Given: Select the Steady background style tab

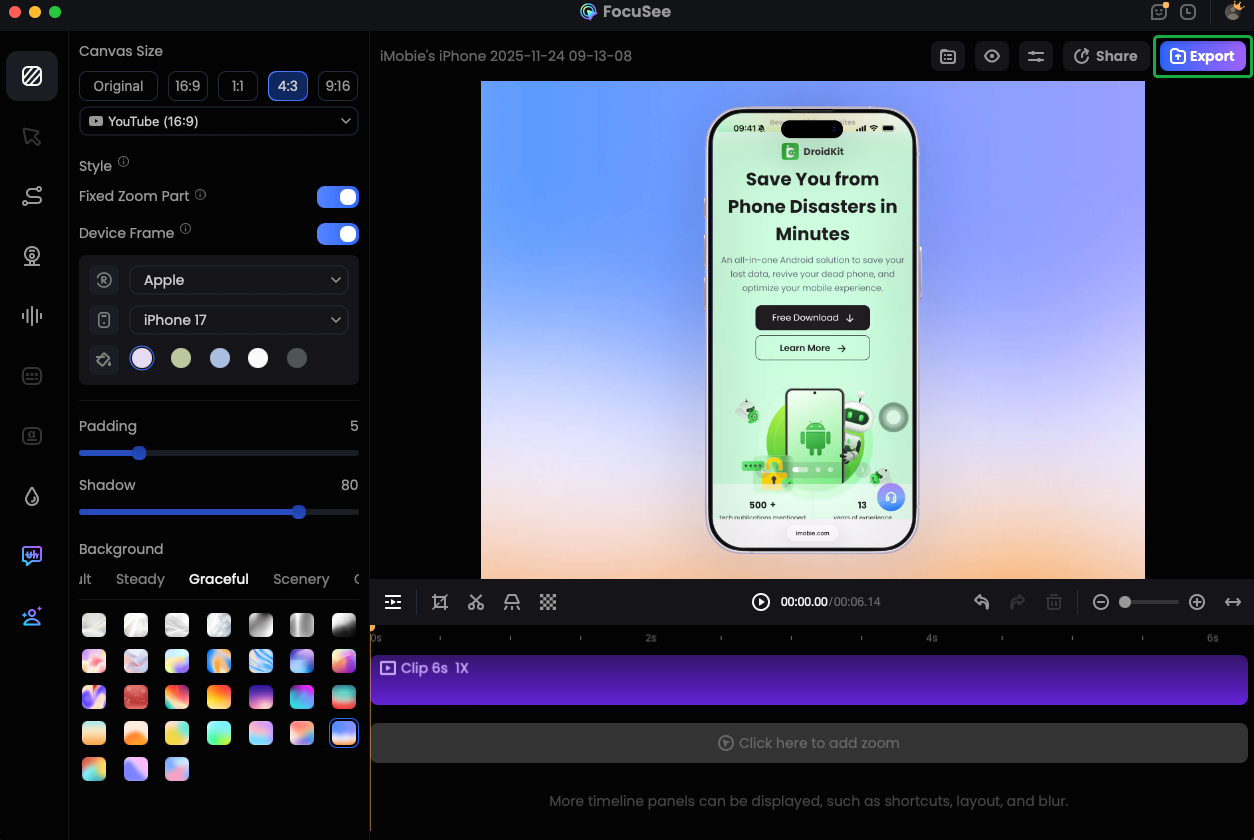Looking at the screenshot, I should [140, 578].
